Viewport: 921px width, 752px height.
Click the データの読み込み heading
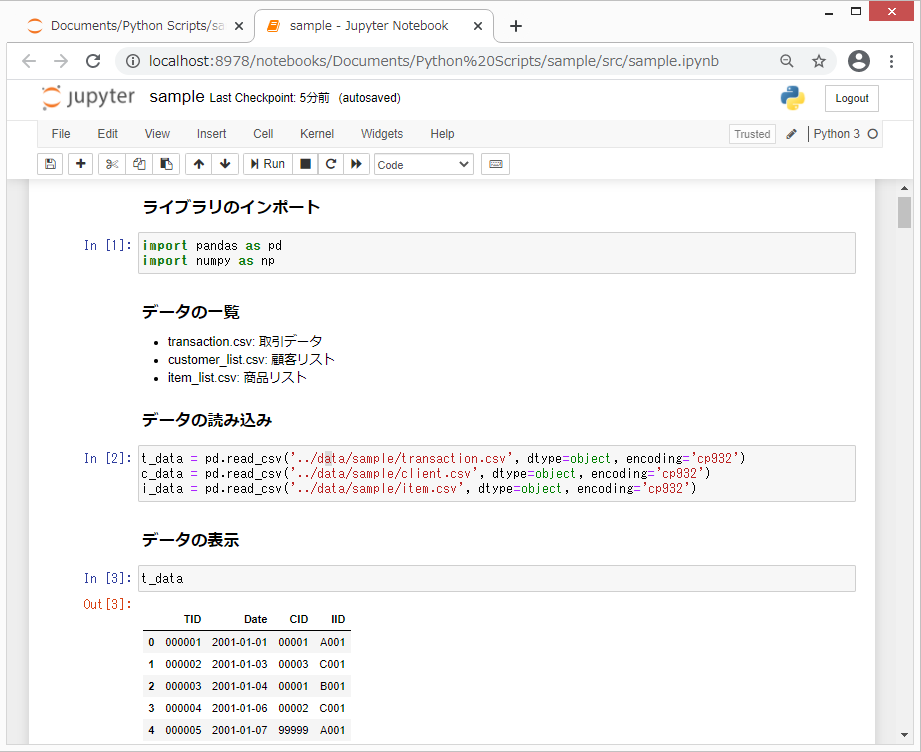coord(207,420)
